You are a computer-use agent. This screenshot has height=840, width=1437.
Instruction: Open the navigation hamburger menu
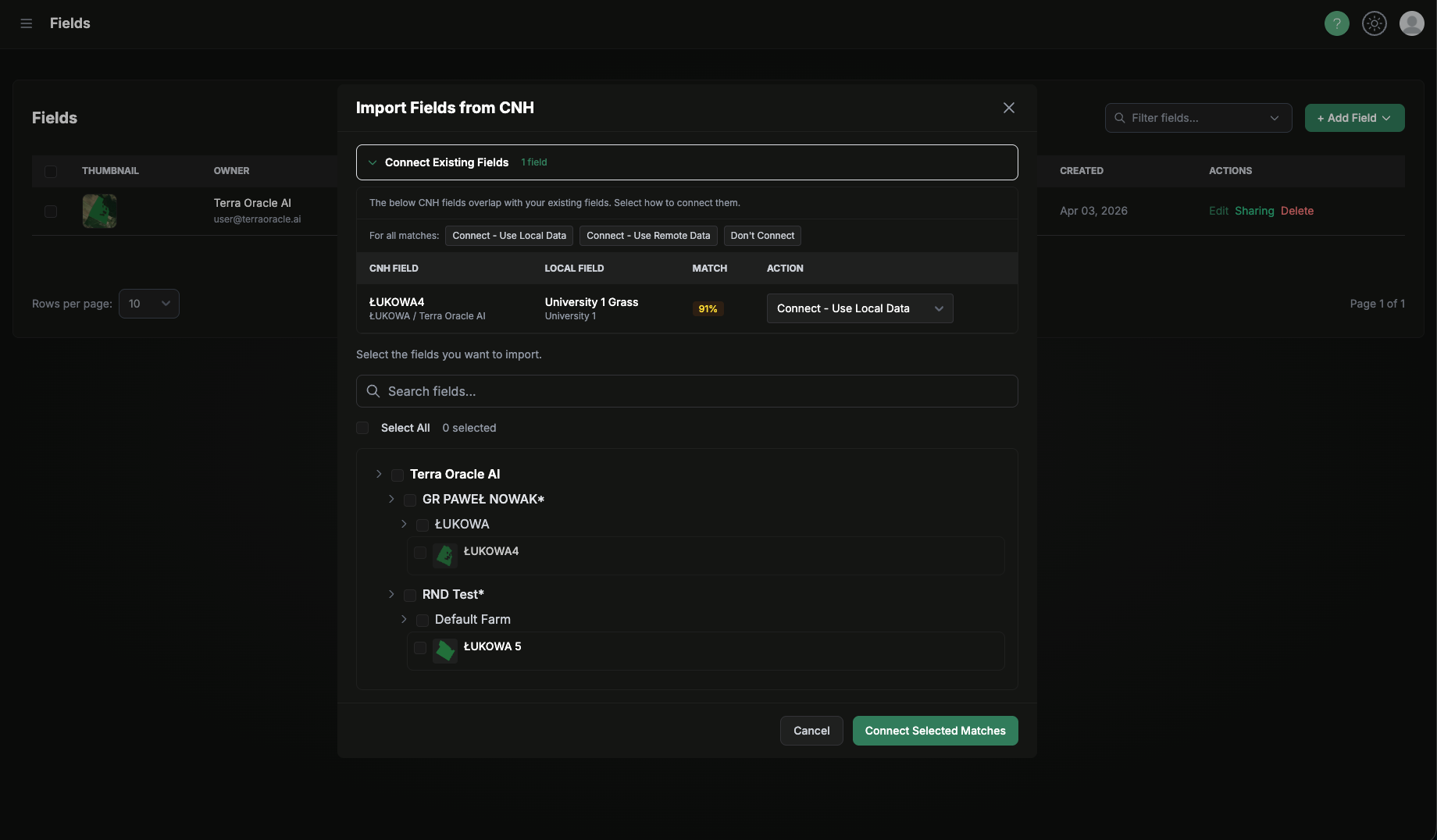pos(26,23)
